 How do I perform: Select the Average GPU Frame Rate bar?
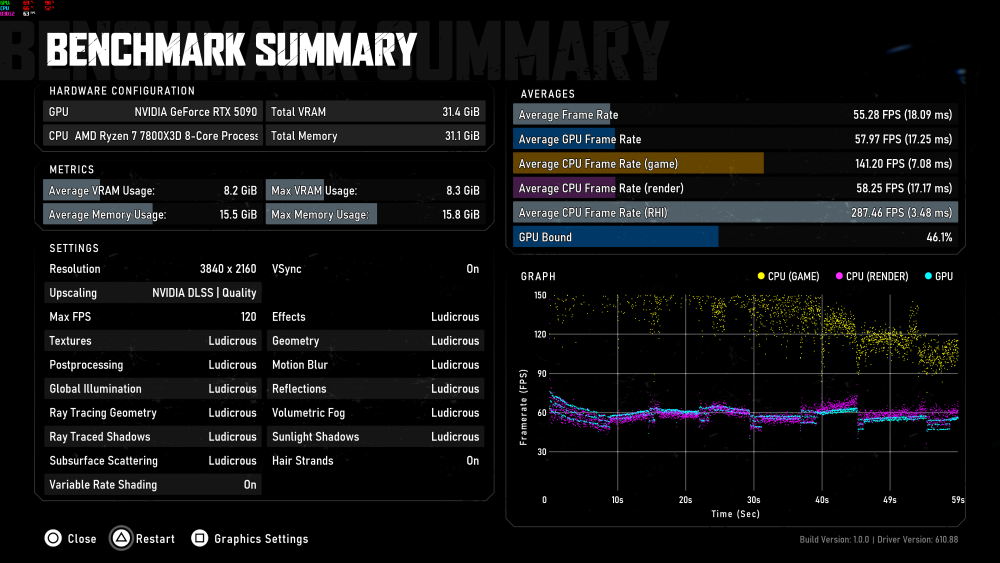[735, 139]
